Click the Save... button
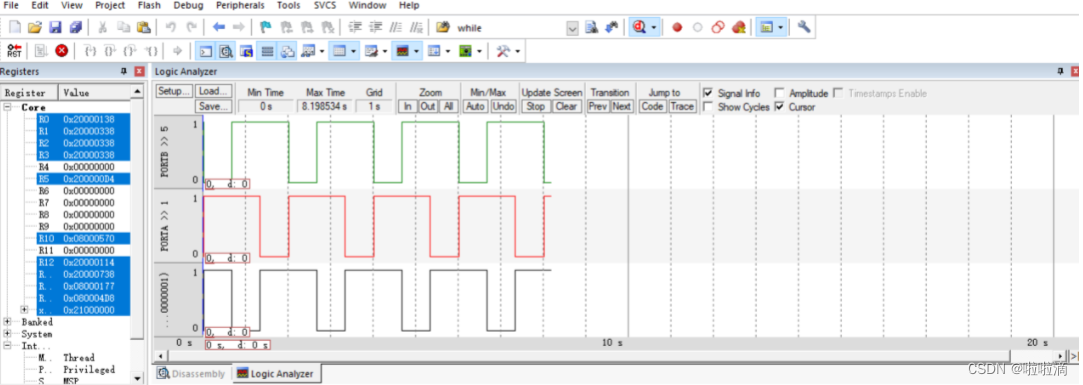 point(213,106)
